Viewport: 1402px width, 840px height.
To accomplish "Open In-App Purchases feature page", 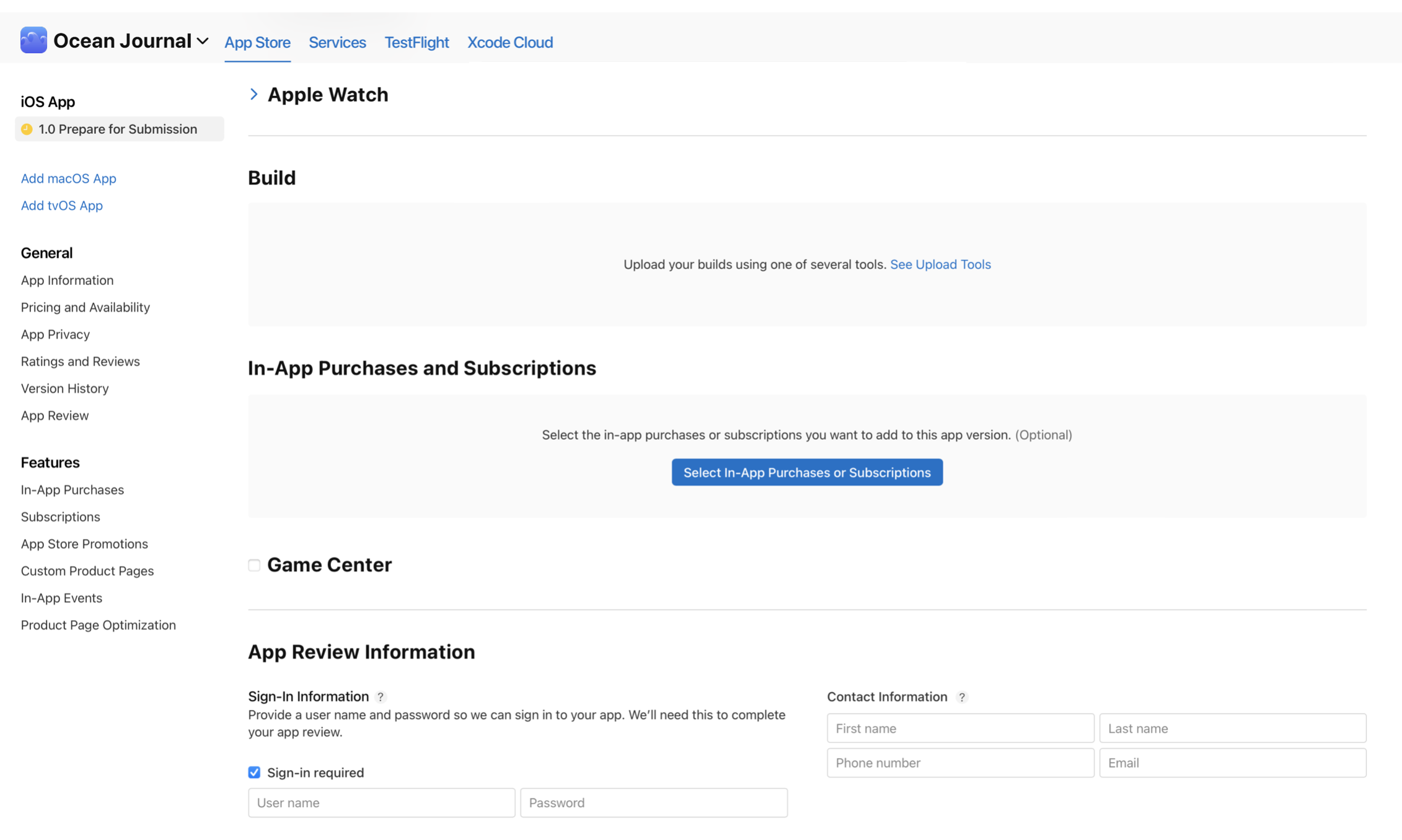I will 72,489.
